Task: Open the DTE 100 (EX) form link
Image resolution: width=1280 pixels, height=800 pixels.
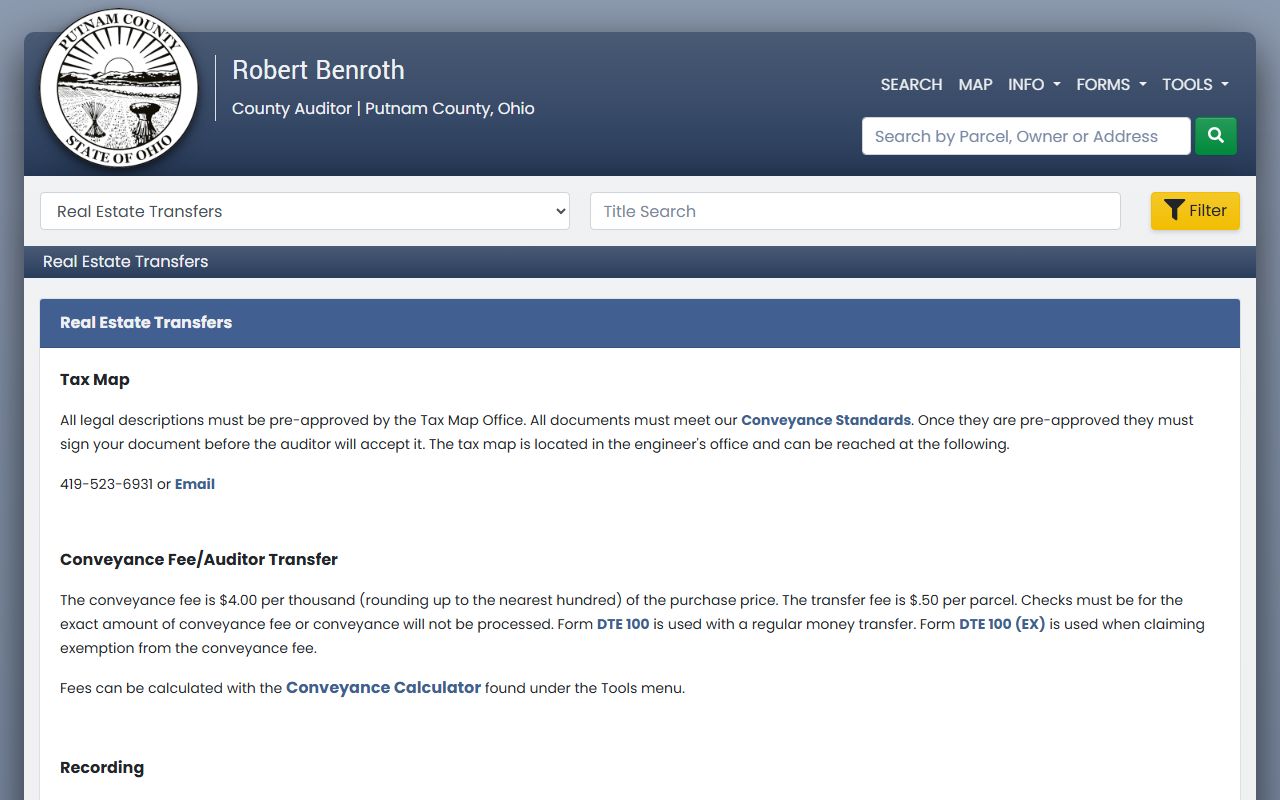Action: [1002, 624]
